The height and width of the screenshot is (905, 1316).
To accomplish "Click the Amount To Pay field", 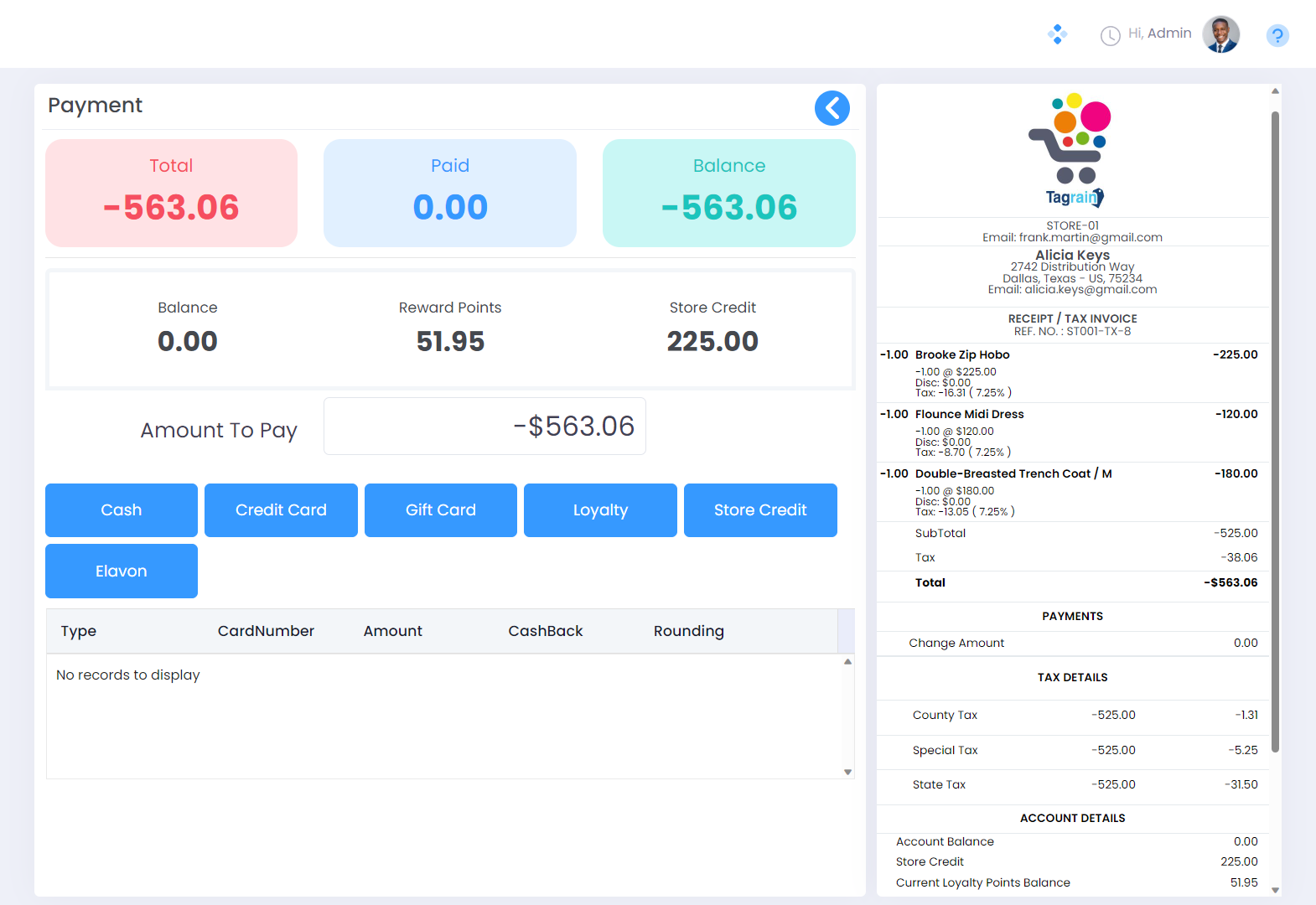I will pyautogui.click(x=484, y=427).
